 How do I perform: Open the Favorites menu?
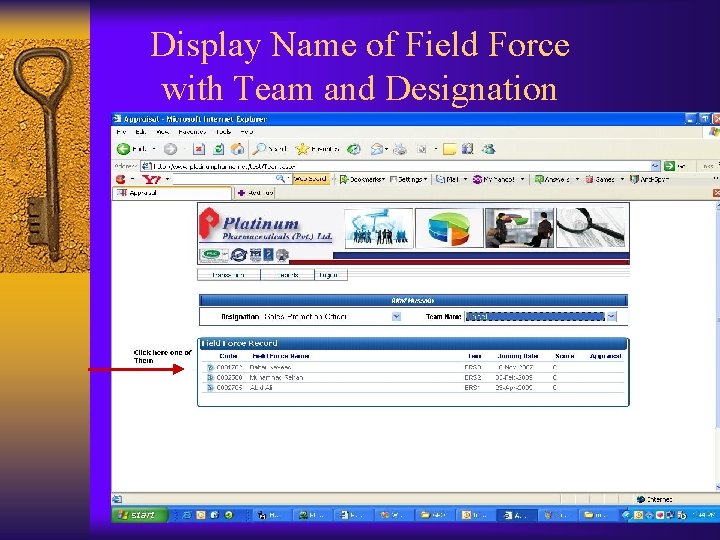point(192,132)
